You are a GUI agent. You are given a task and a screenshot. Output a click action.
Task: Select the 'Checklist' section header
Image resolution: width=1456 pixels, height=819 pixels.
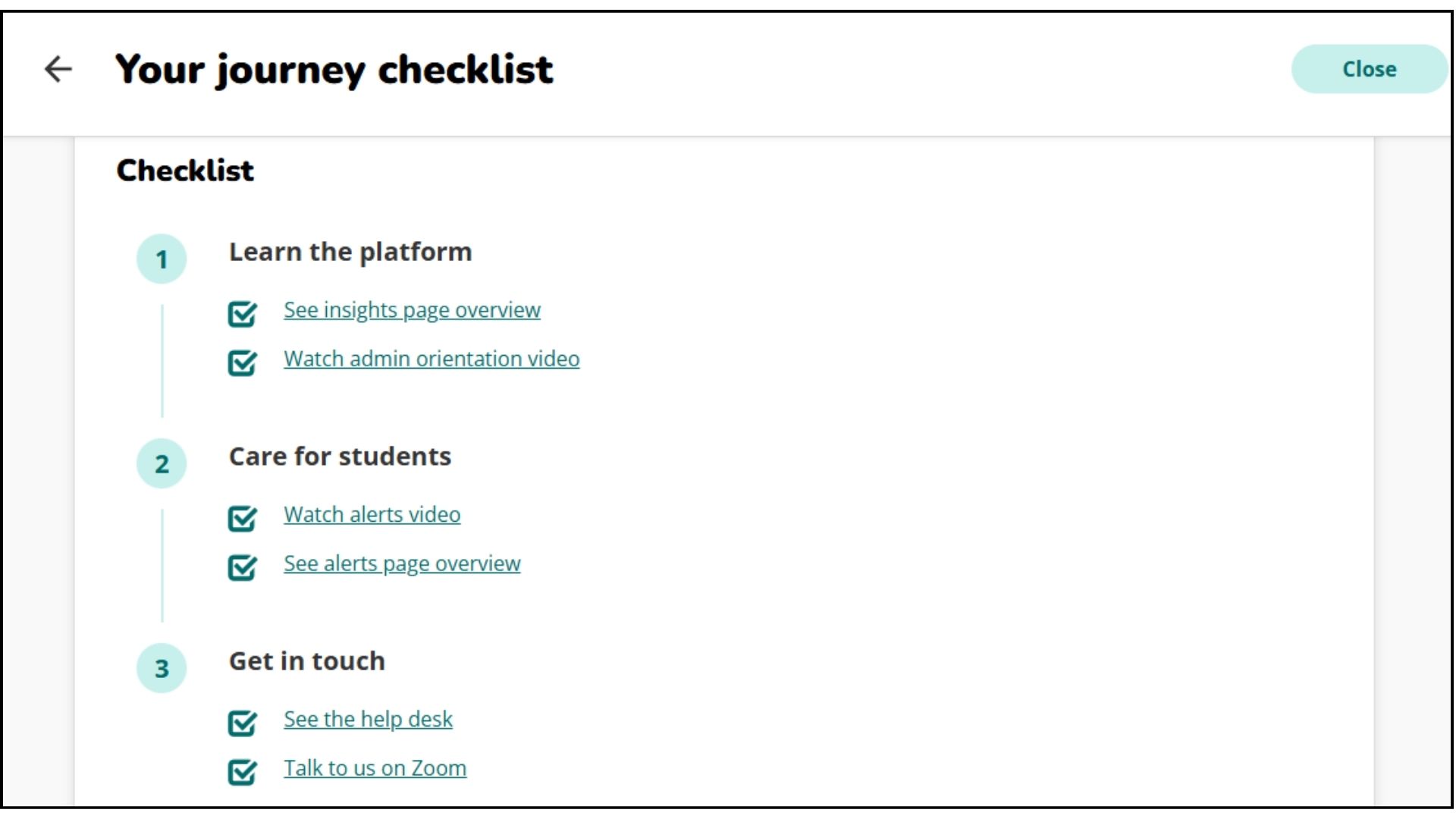coord(185,170)
